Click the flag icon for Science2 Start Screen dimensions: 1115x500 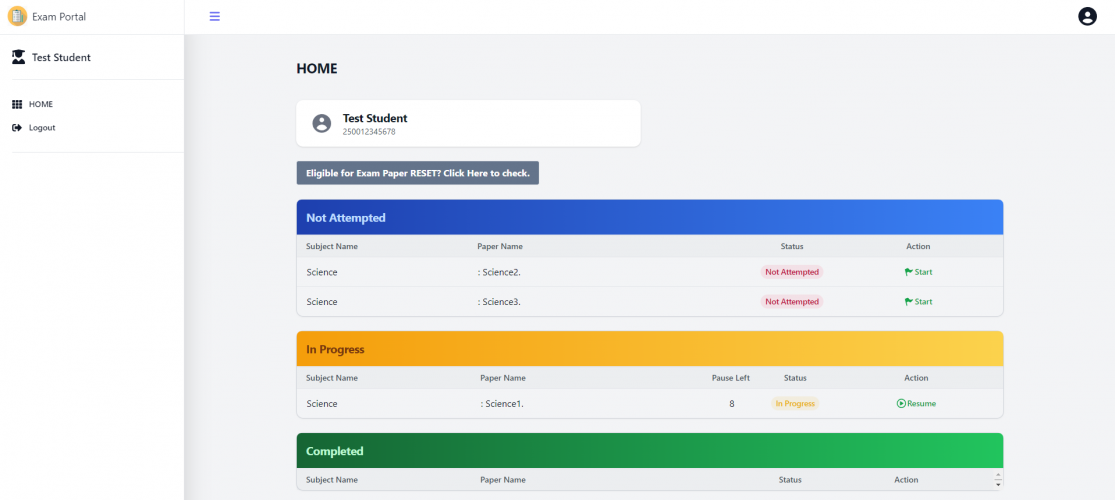pos(909,272)
